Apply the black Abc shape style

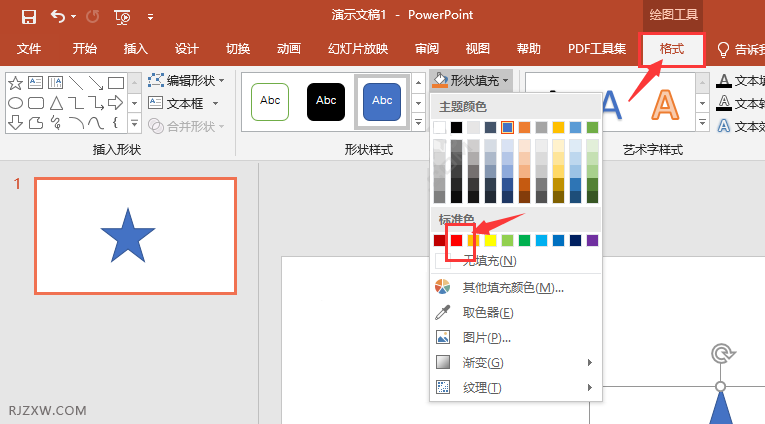(x=327, y=101)
